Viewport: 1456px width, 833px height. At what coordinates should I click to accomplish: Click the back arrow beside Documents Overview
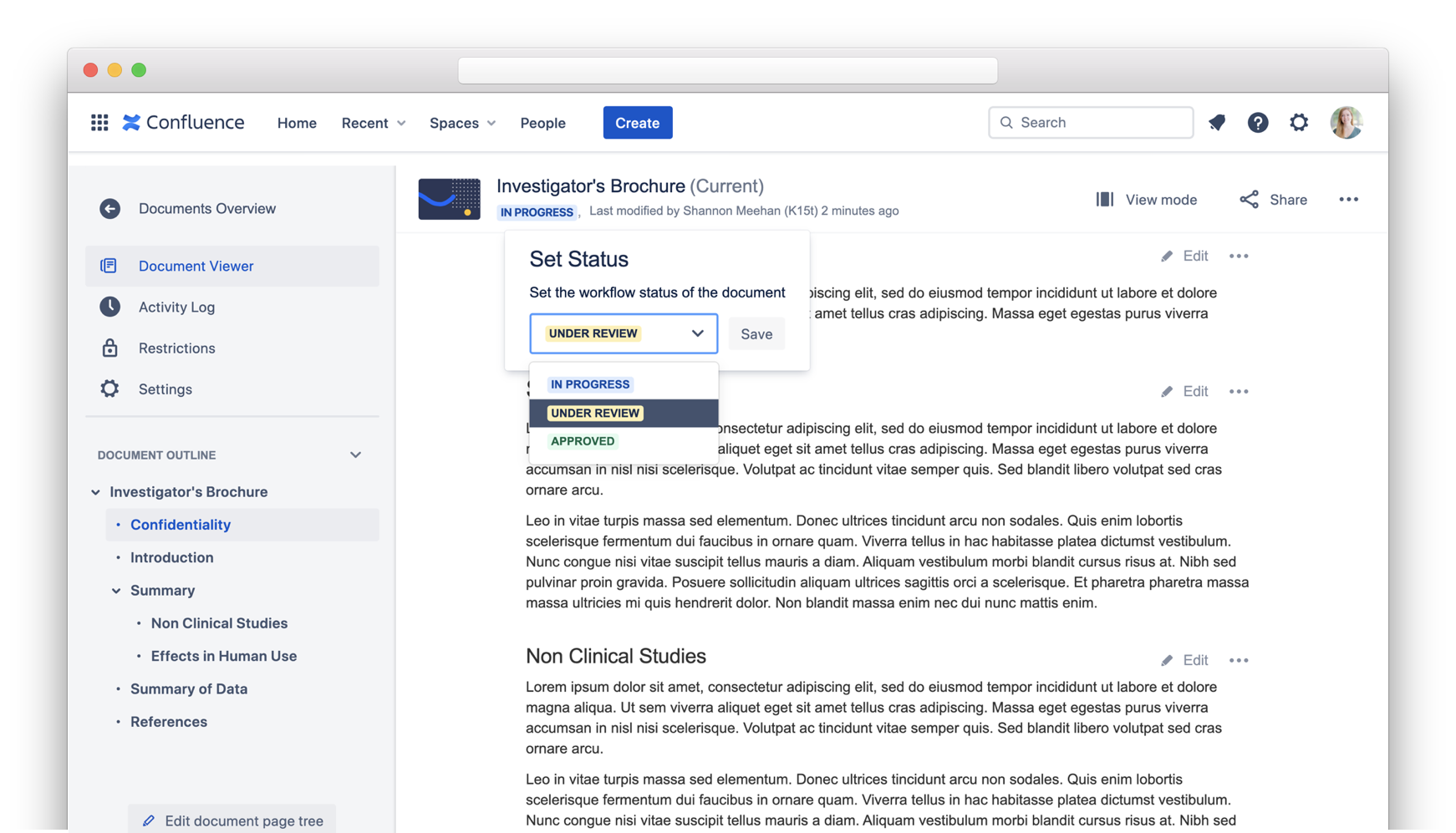109,209
